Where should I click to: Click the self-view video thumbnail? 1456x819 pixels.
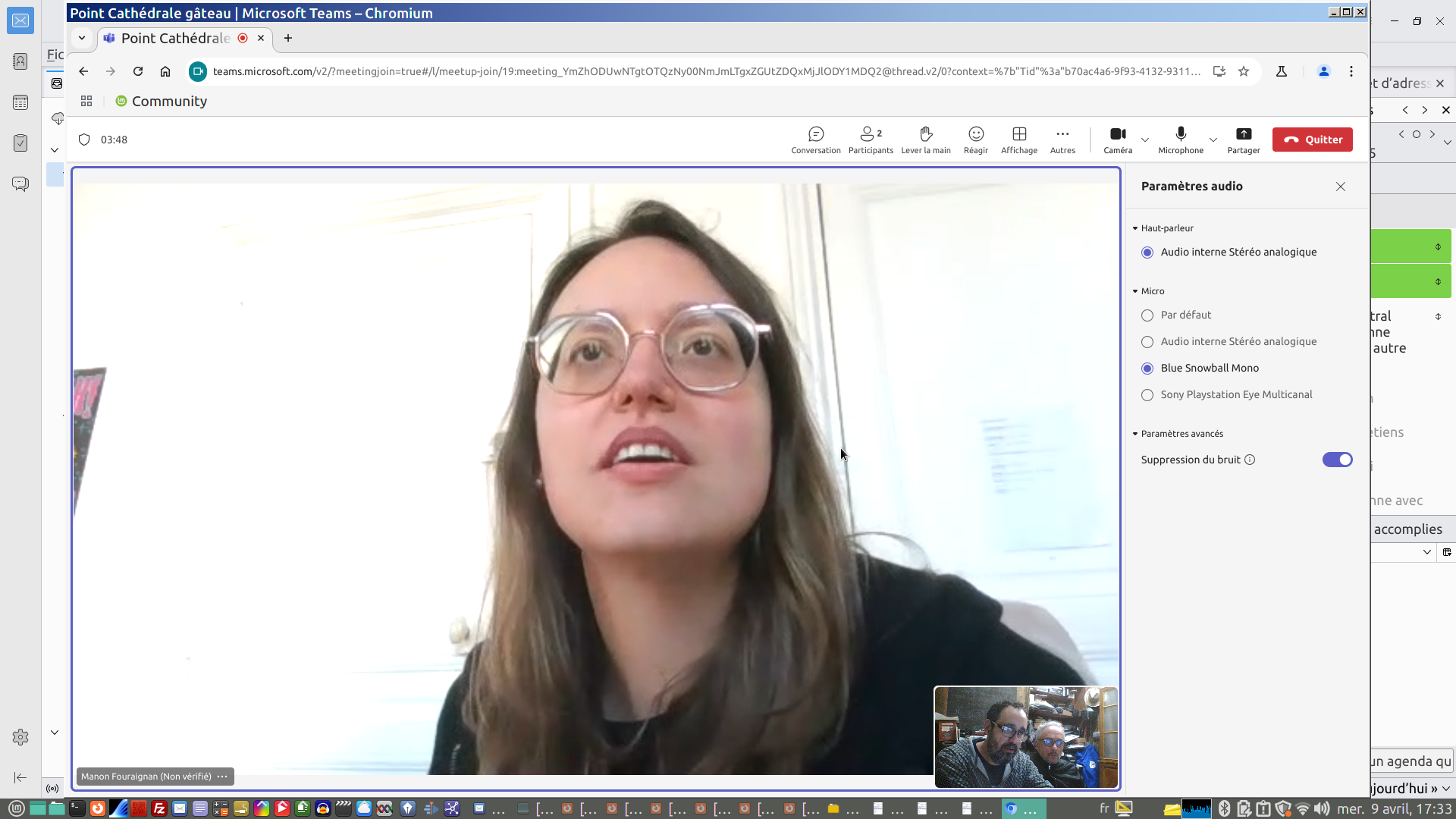click(1025, 737)
